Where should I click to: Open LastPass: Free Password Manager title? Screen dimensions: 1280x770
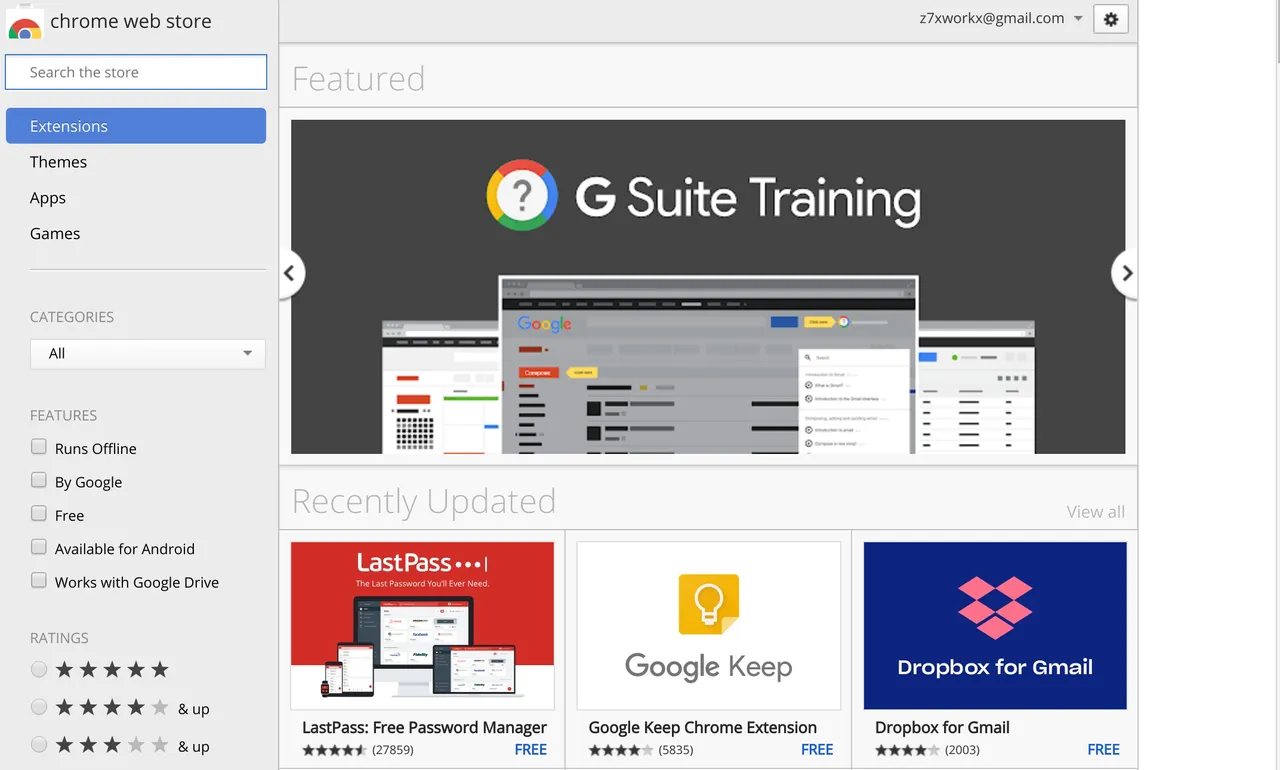pos(424,727)
